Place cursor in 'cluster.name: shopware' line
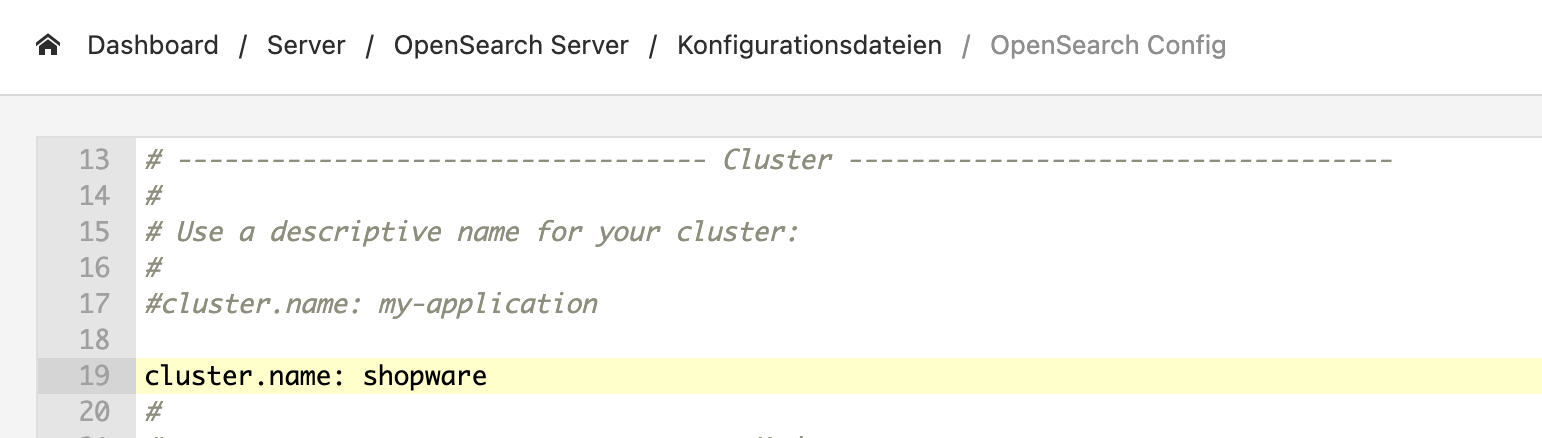Image resolution: width=1542 pixels, height=438 pixels. [838, 376]
